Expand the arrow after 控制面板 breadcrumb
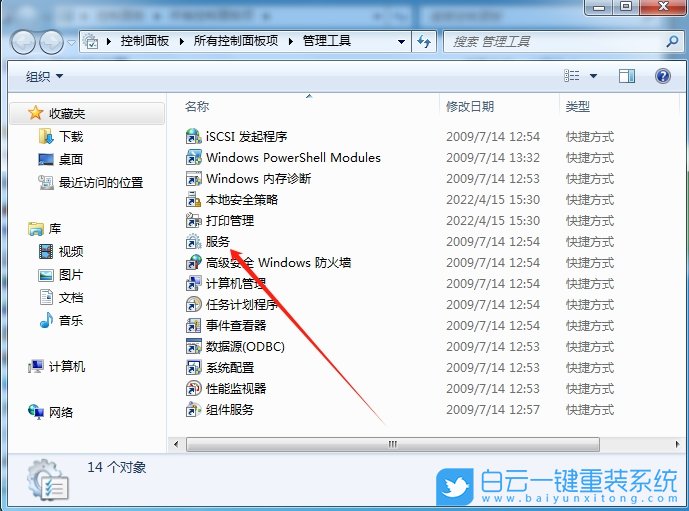689x511 pixels. tap(181, 41)
